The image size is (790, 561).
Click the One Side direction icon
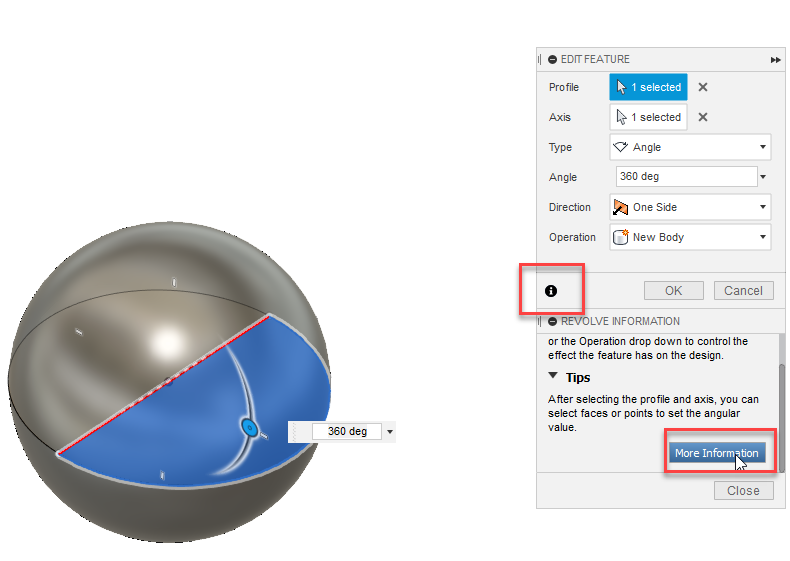[621, 207]
